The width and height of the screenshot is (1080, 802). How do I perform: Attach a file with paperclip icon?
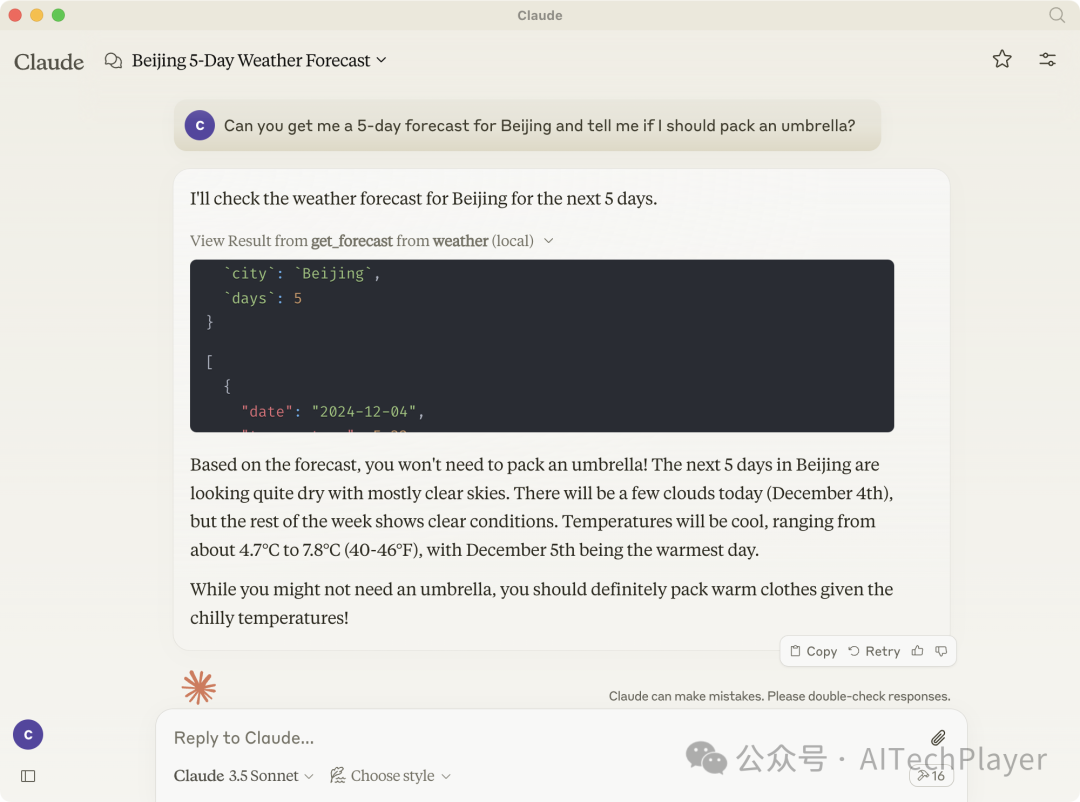pyautogui.click(x=937, y=738)
